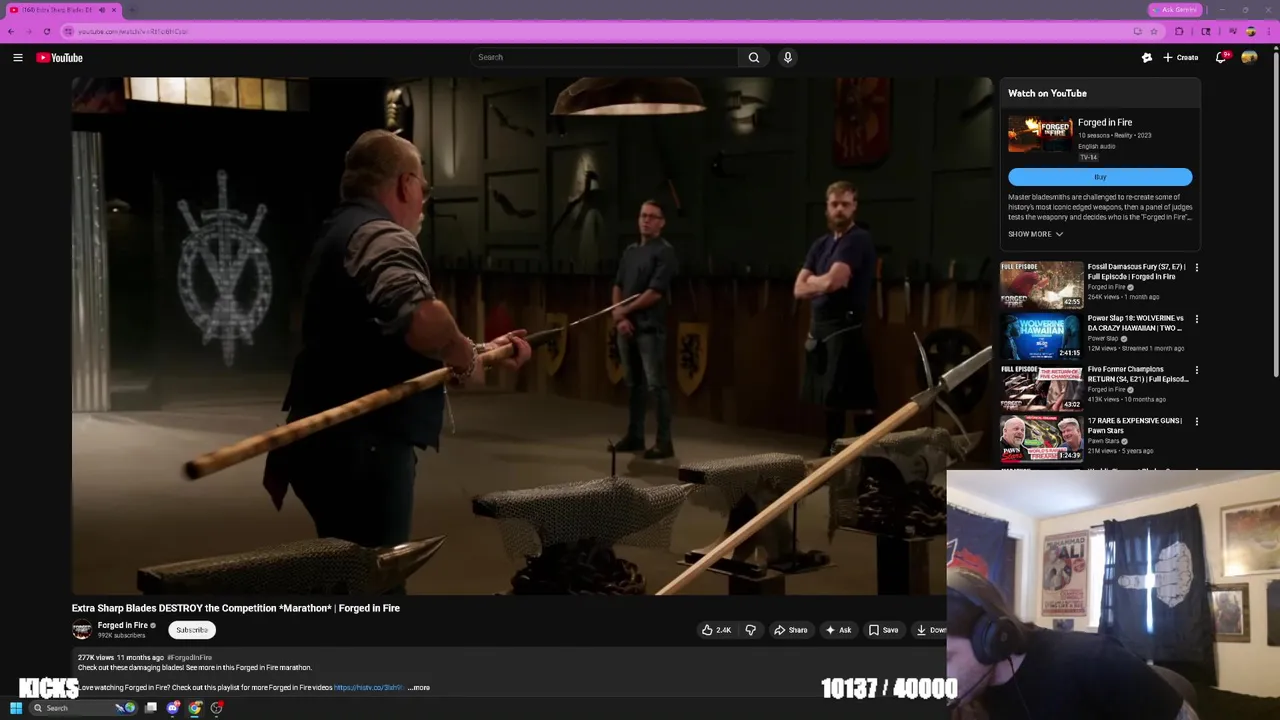
Task: Like the video with thumbs up
Action: [716, 630]
